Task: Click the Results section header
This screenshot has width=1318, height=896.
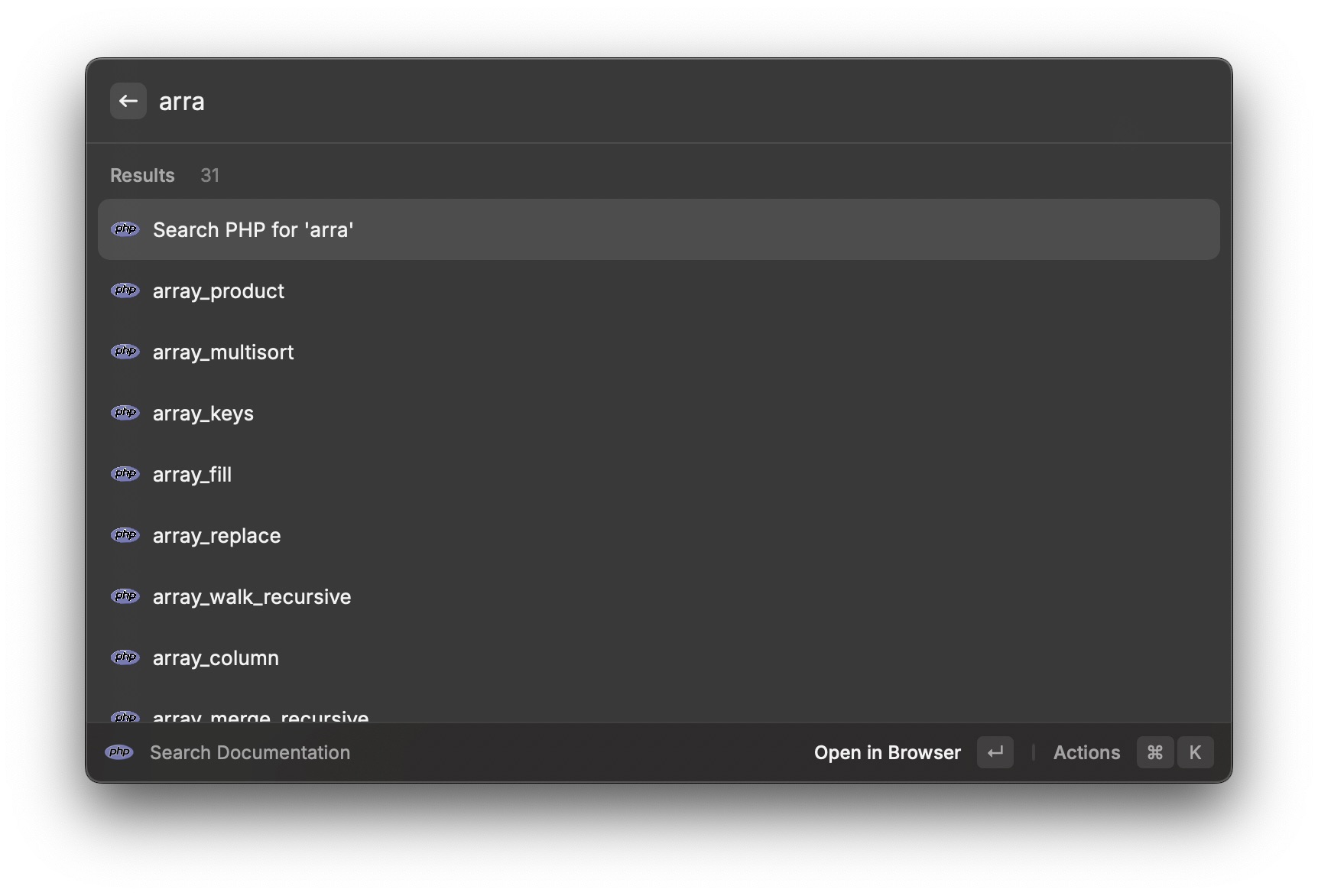Action: (x=142, y=175)
